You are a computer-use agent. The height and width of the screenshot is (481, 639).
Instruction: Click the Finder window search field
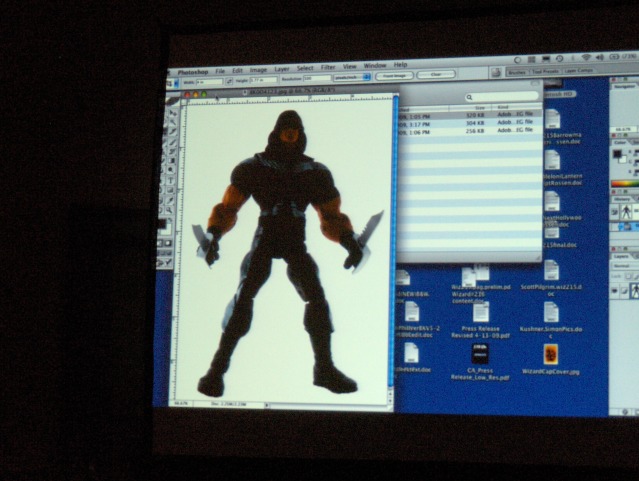[502, 97]
